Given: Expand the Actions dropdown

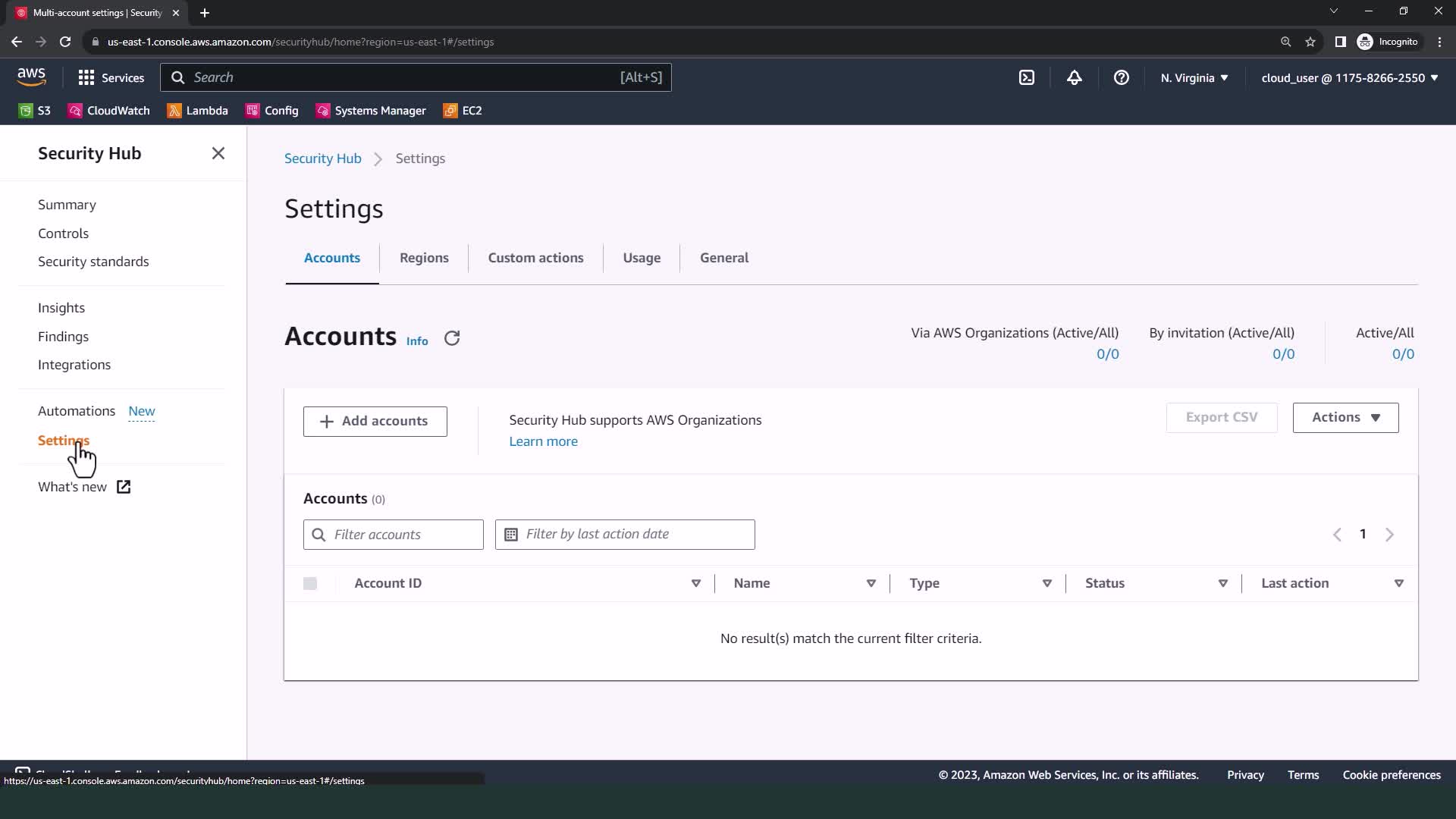Looking at the screenshot, I should 1345,418.
